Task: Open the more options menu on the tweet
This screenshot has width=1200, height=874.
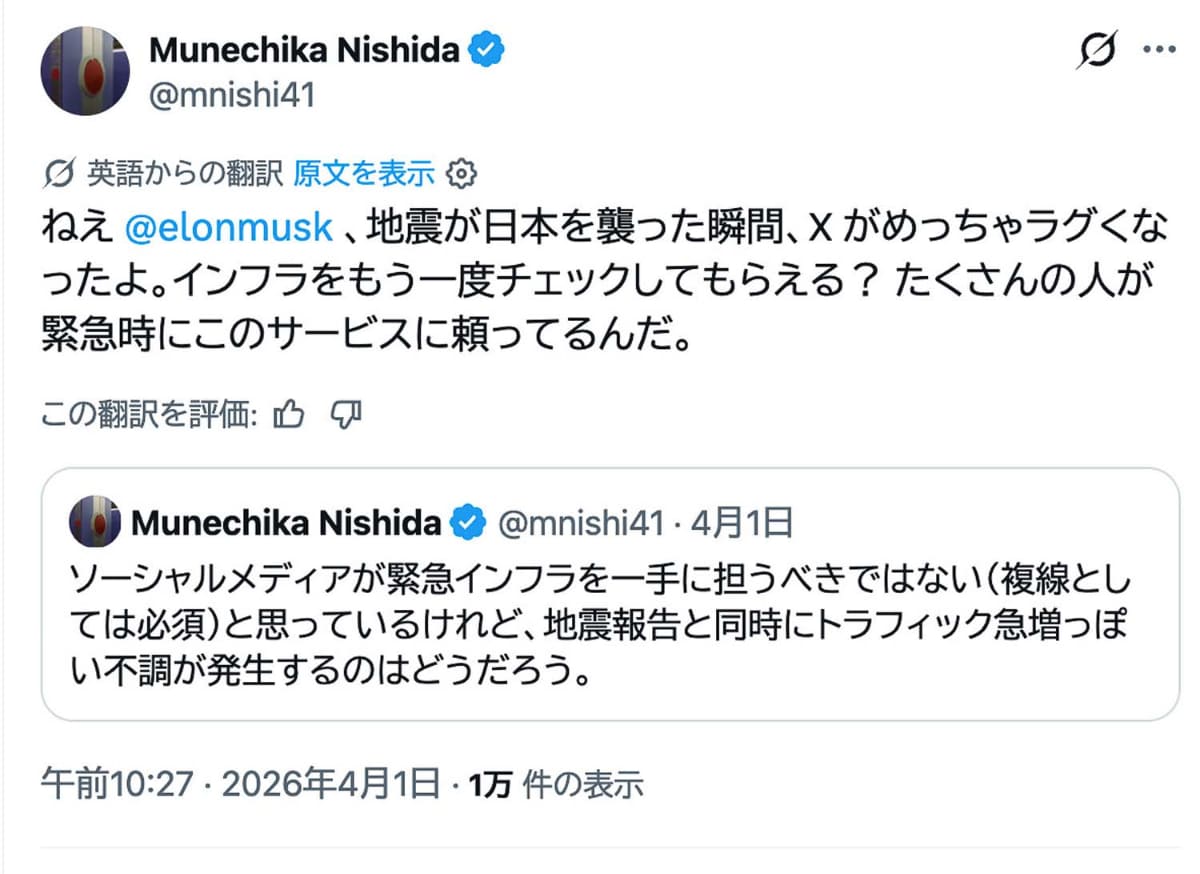Action: pos(1161,47)
